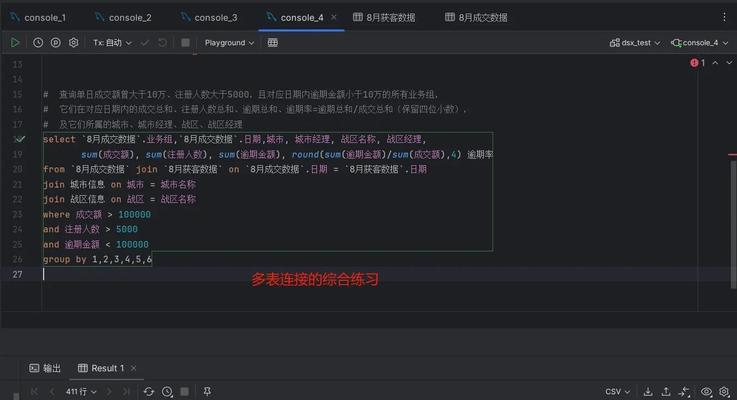Click the Explain Plan circled P icon
The width and height of the screenshot is (737, 400).
(55, 43)
